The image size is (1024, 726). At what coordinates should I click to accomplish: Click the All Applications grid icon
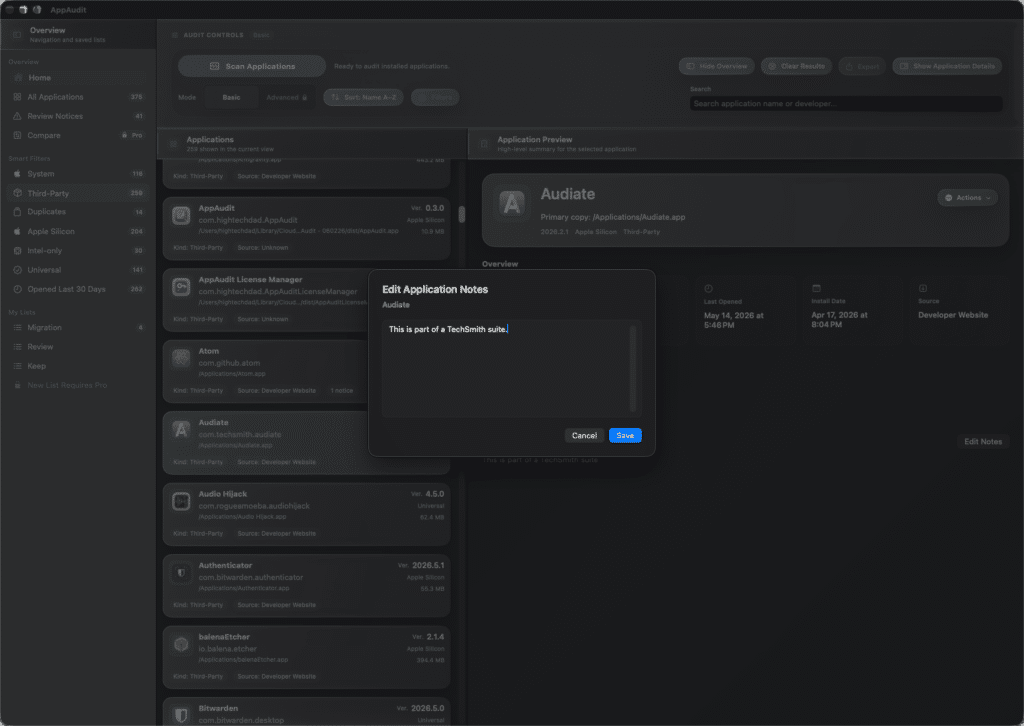18,97
